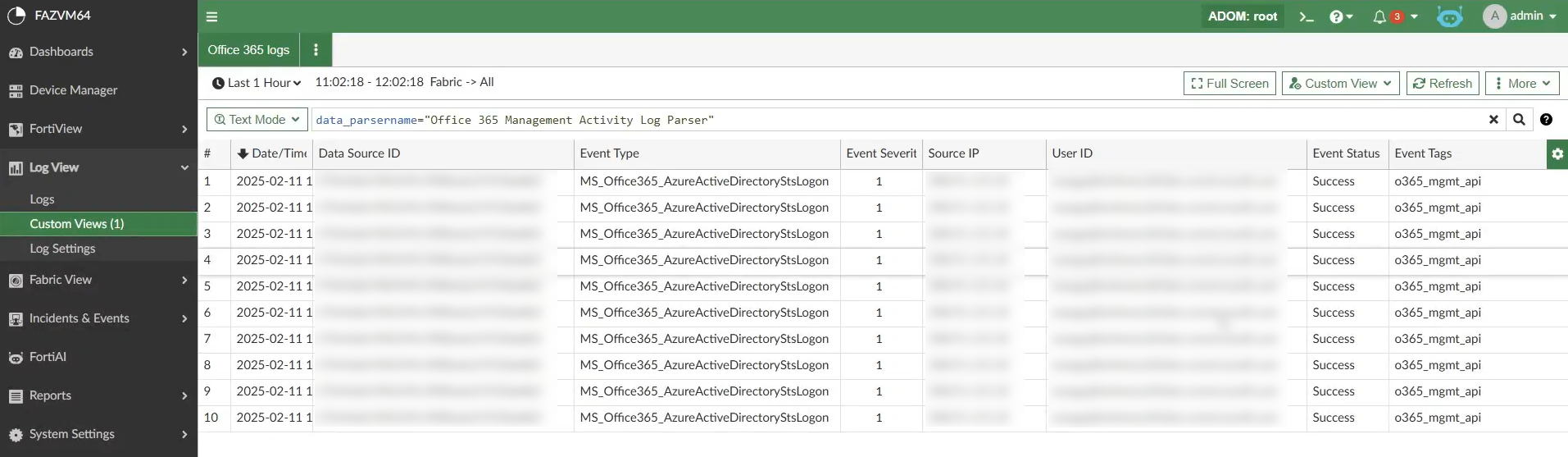
Task: Expand the Dashboards menu chevron
Action: pos(184,53)
